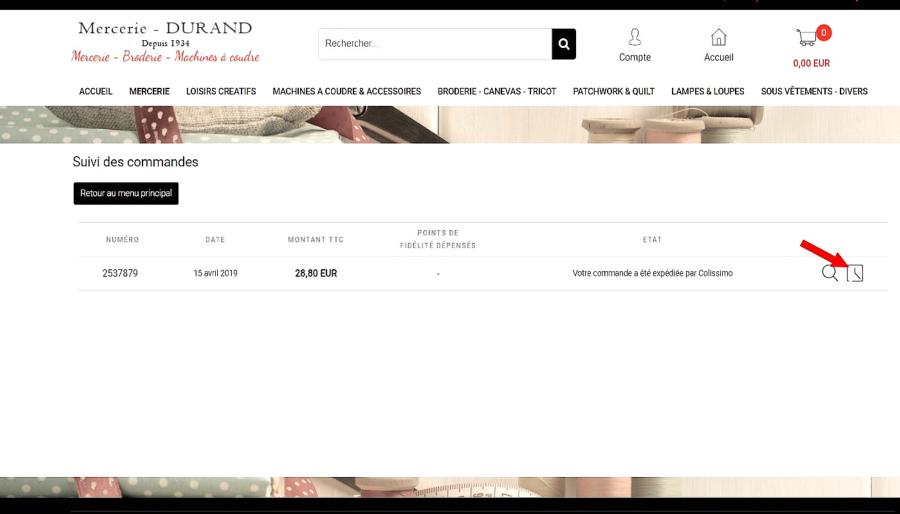This screenshot has width=900, height=514.
Task: Open SOUS VÊTEMENTS - DIVERS menu
Action: tap(814, 91)
